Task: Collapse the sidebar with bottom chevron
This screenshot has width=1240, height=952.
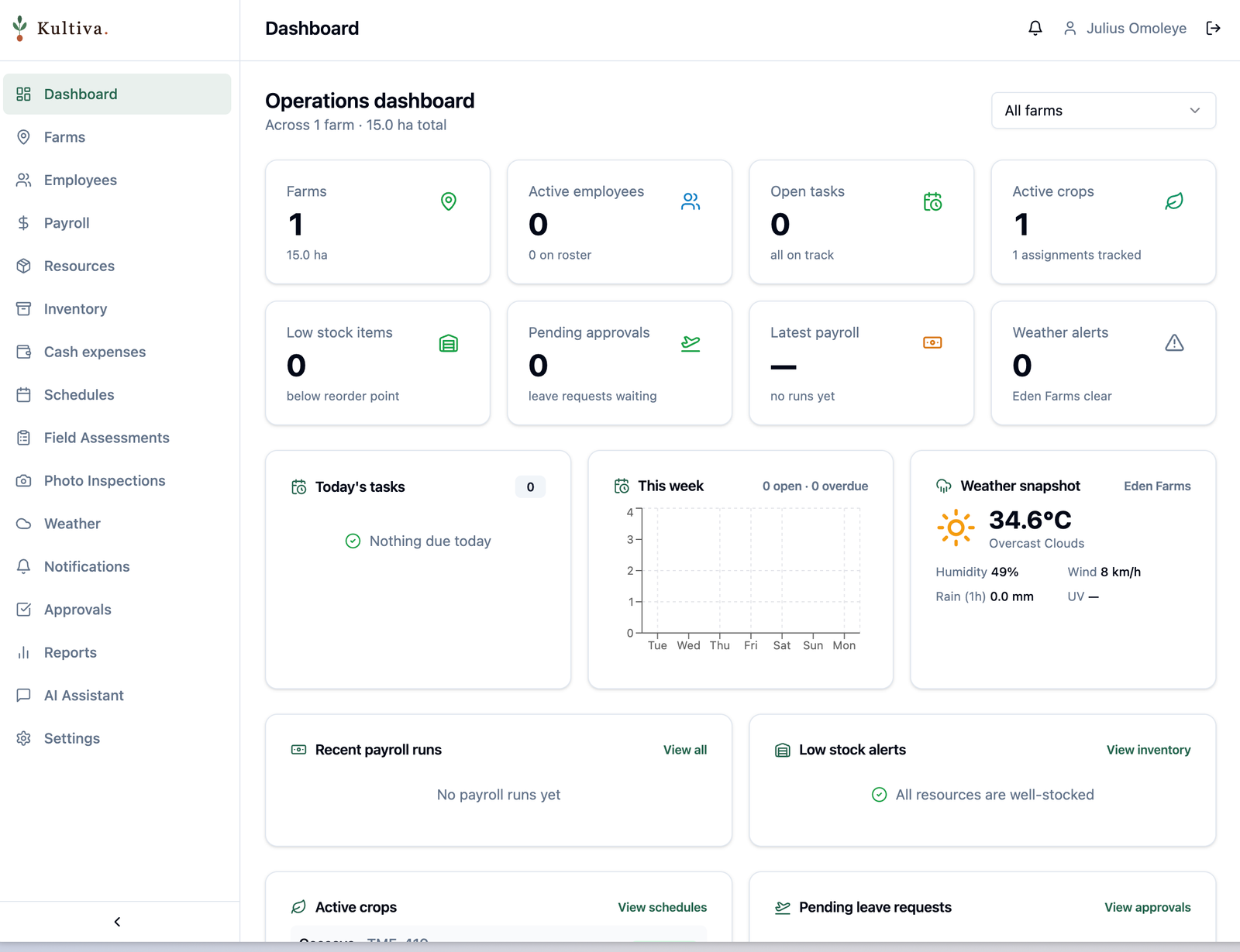Action: tap(118, 922)
